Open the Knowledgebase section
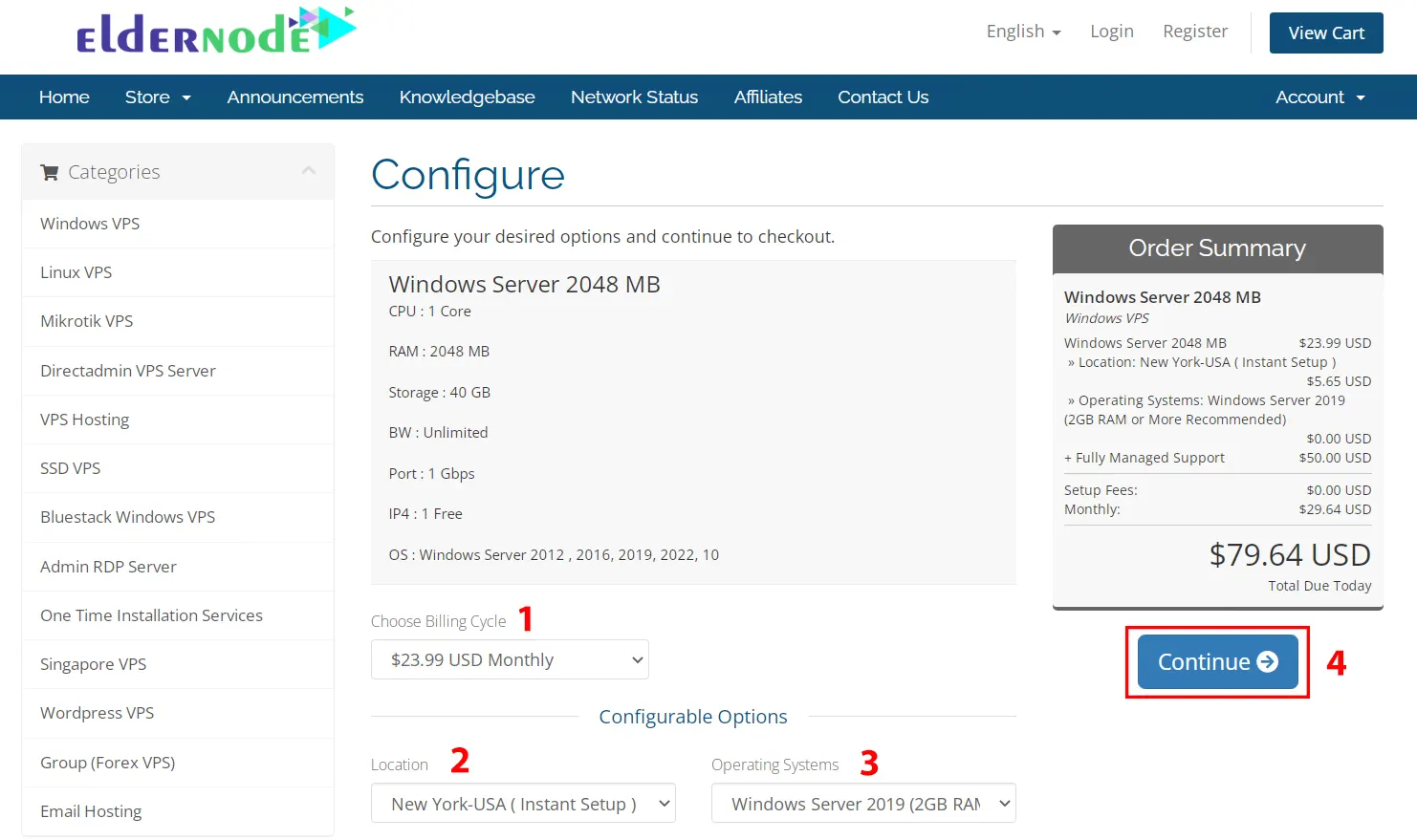This screenshot has height=840, width=1417. click(x=467, y=97)
